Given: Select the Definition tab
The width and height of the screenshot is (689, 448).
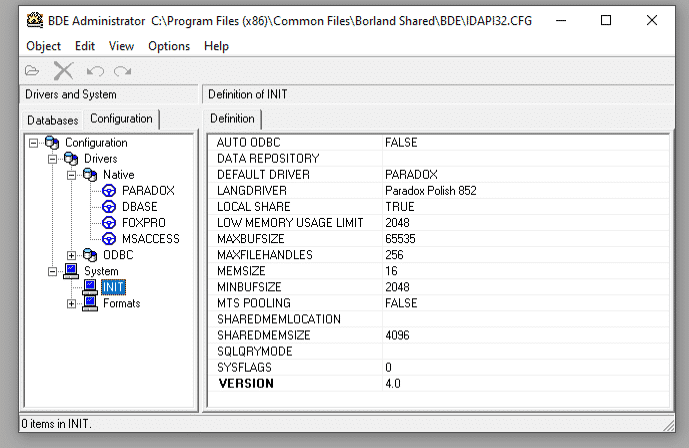Looking at the screenshot, I should pyautogui.click(x=232, y=119).
